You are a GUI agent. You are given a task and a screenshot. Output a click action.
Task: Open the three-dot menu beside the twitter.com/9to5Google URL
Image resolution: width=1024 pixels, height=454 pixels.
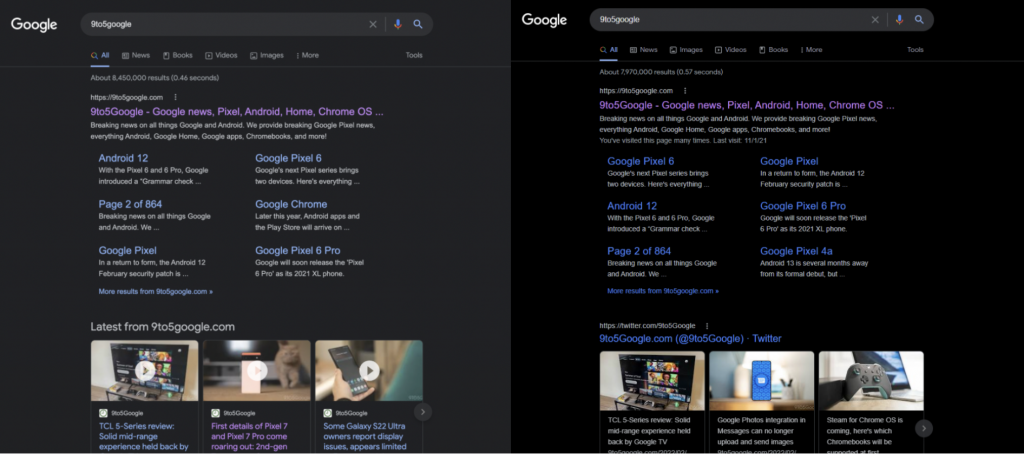[x=707, y=326]
